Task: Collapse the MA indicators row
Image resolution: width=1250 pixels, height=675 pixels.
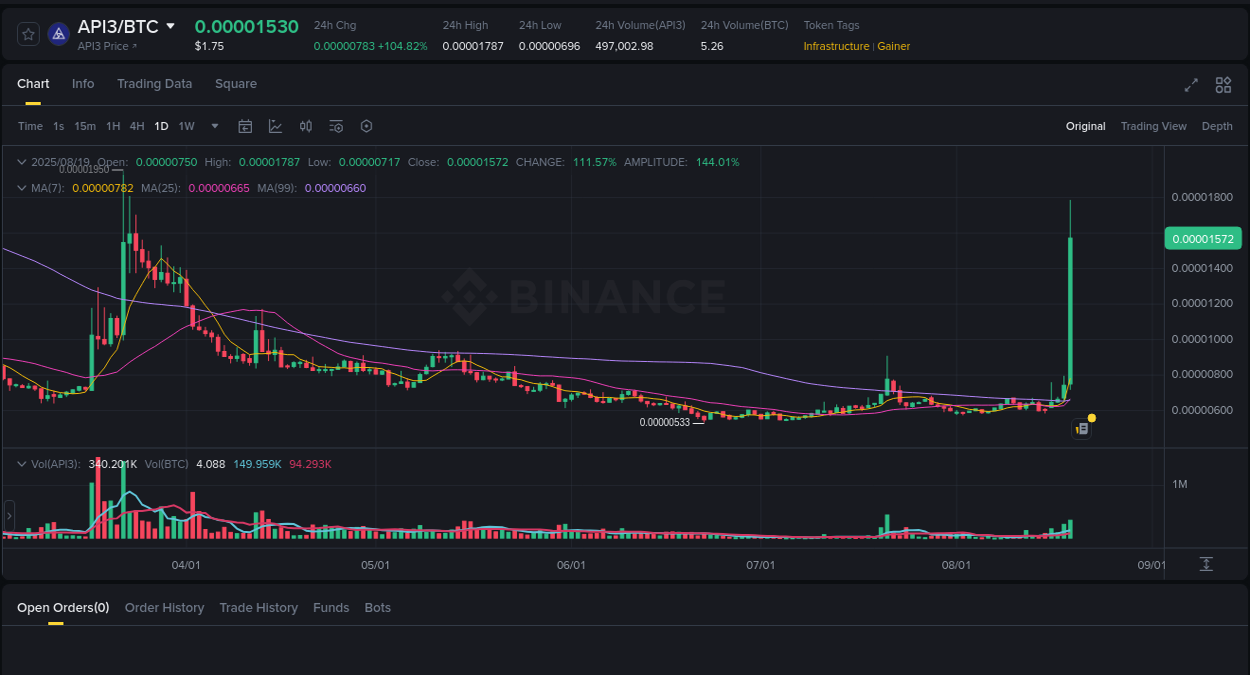Action: point(22,187)
